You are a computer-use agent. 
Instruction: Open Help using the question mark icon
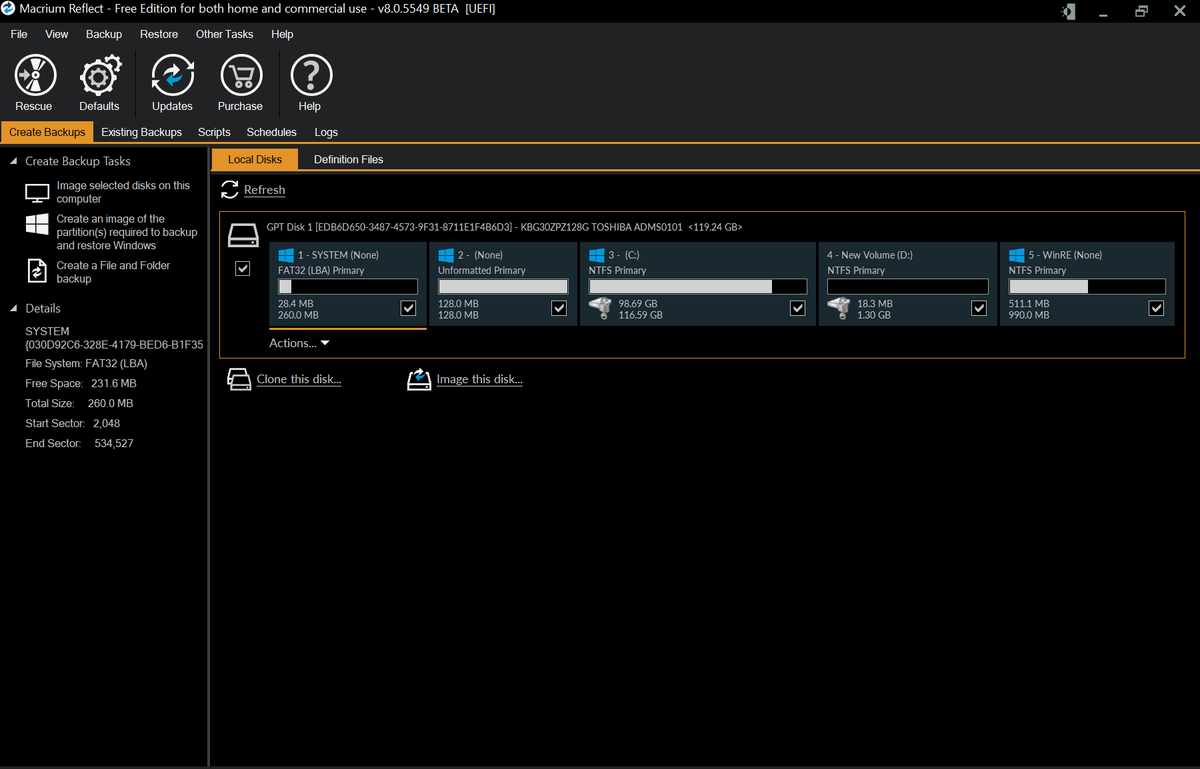click(310, 75)
